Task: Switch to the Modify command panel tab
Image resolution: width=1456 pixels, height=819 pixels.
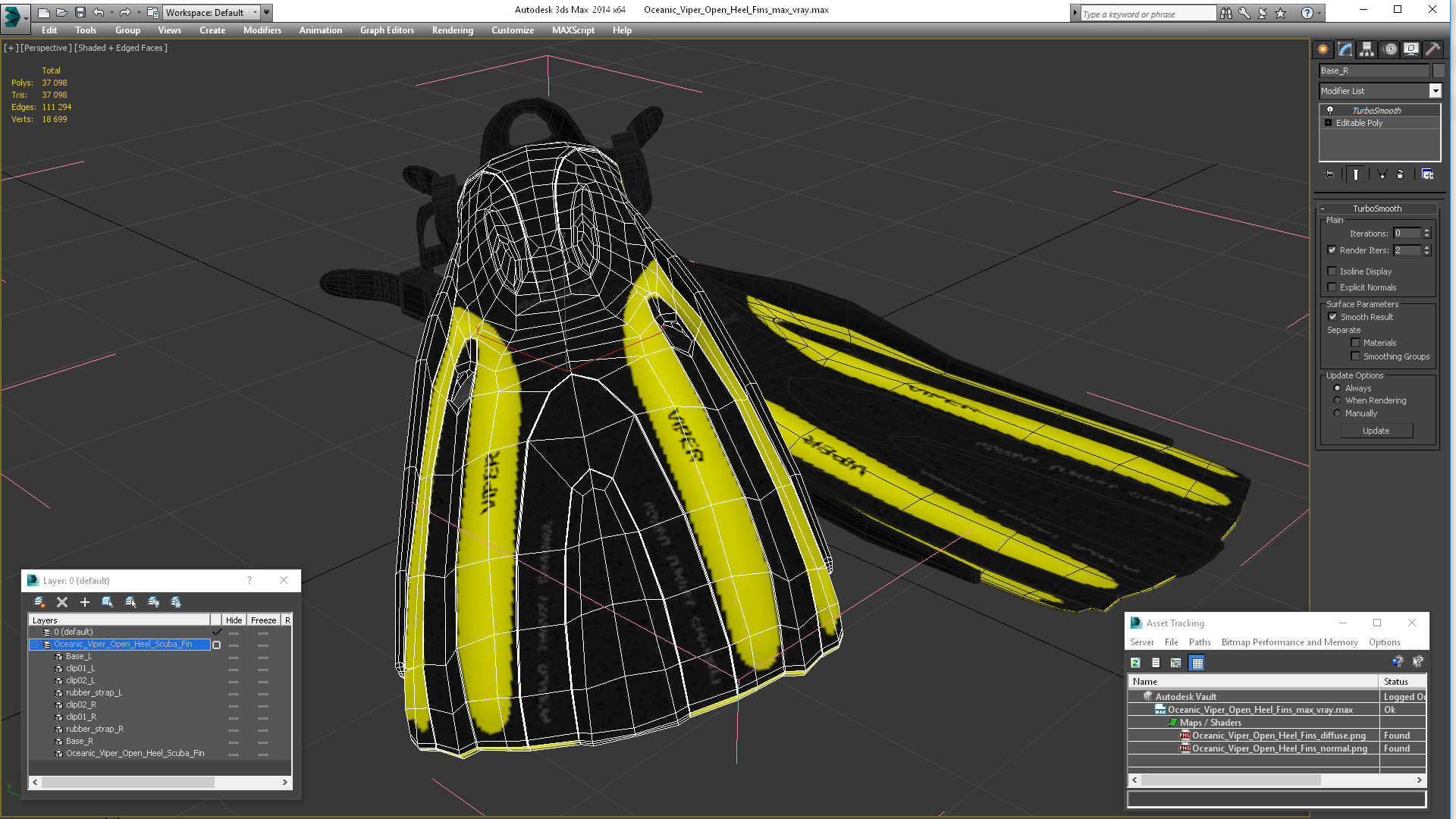Action: 1345,49
